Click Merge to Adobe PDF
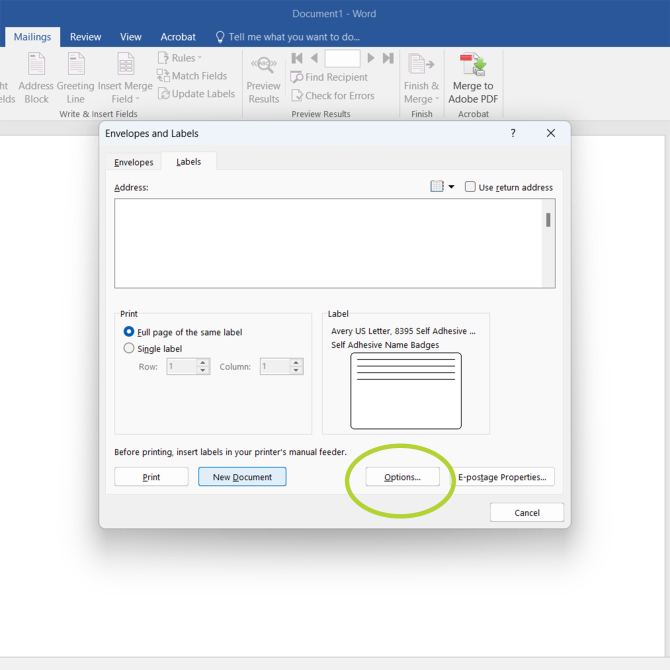670x670 pixels. pyautogui.click(x=473, y=79)
